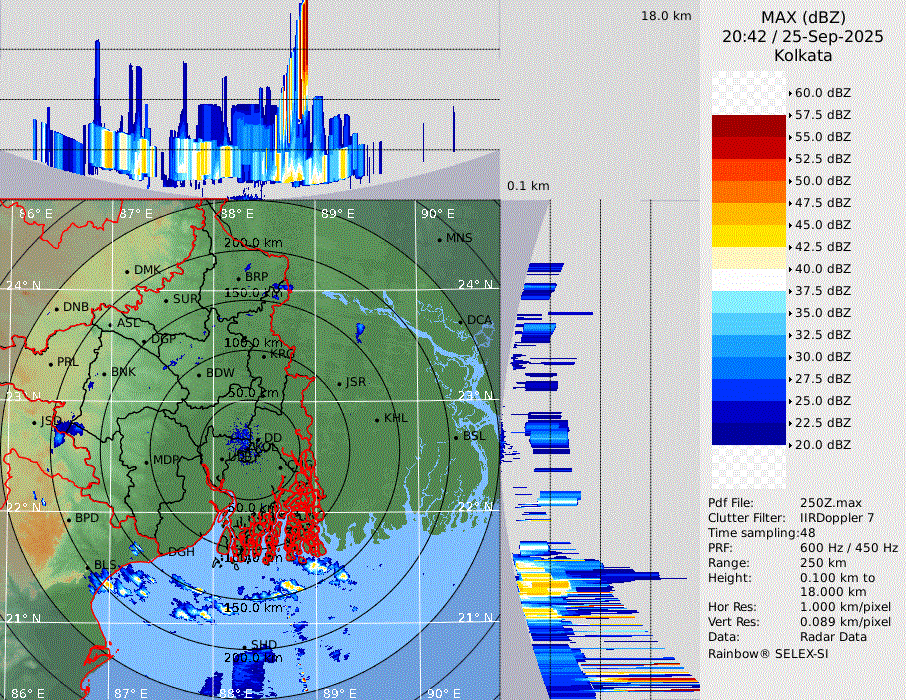The width and height of the screenshot is (906, 700).
Task: Click the BPD station marker
Action: pos(69,519)
